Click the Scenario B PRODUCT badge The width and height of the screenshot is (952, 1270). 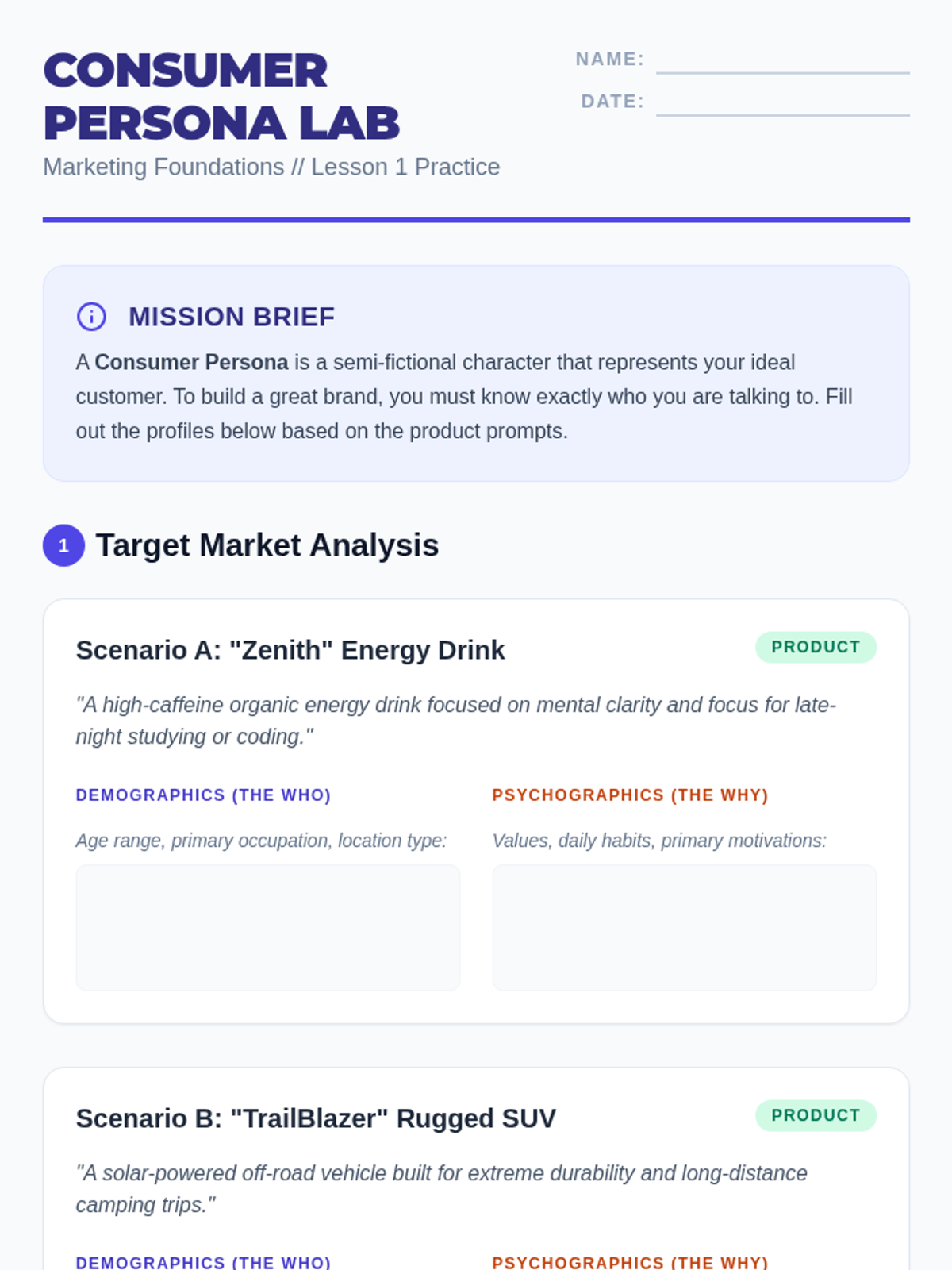[x=816, y=1115]
